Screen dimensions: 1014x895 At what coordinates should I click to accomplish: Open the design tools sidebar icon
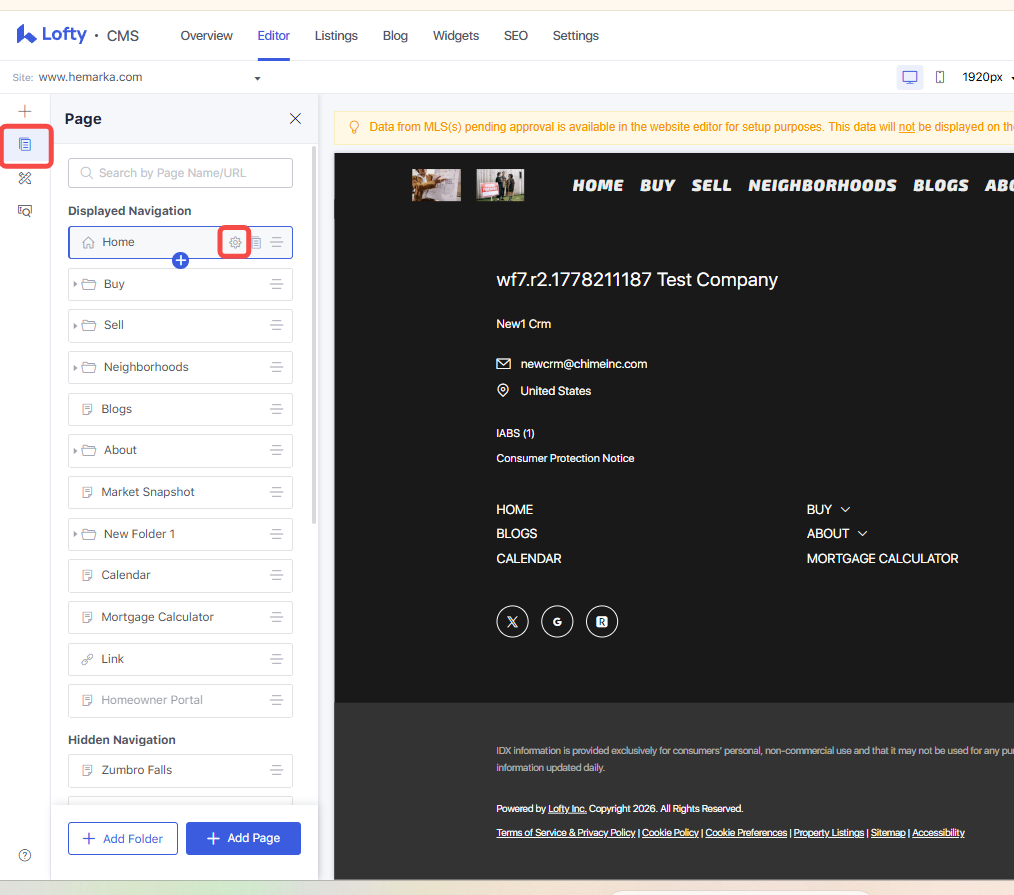point(25,178)
